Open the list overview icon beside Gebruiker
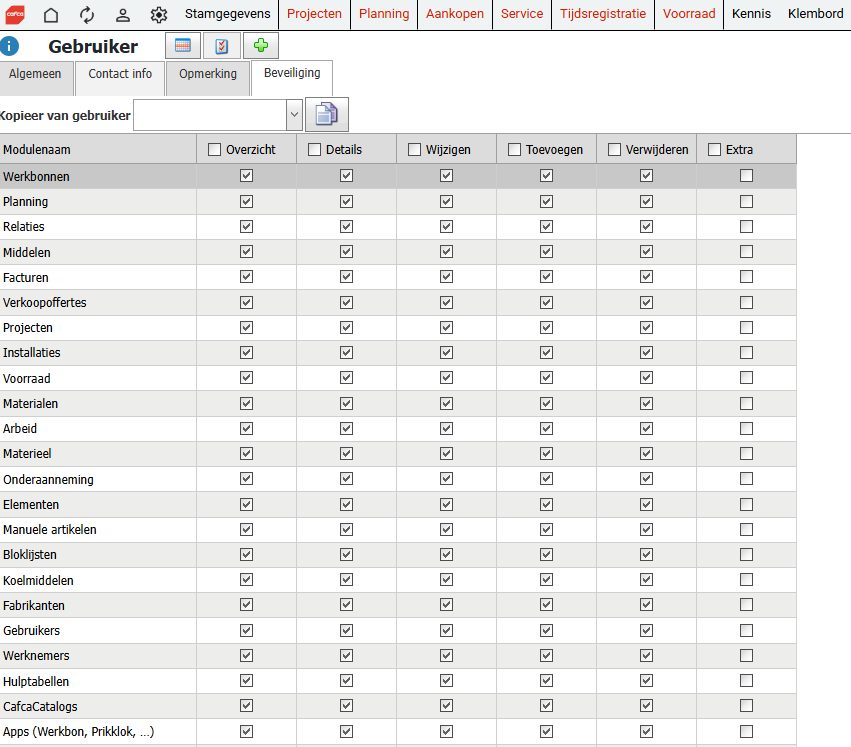Screen dimensions: 851x747 183,46
